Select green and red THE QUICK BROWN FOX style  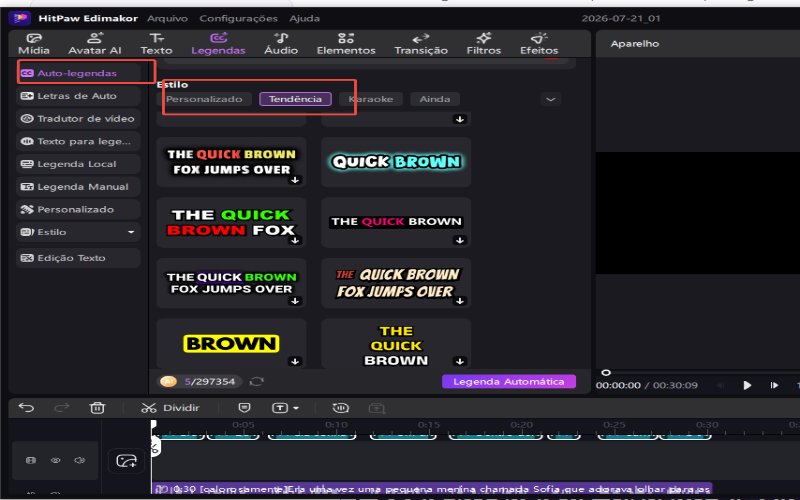[x=231, y=222]
